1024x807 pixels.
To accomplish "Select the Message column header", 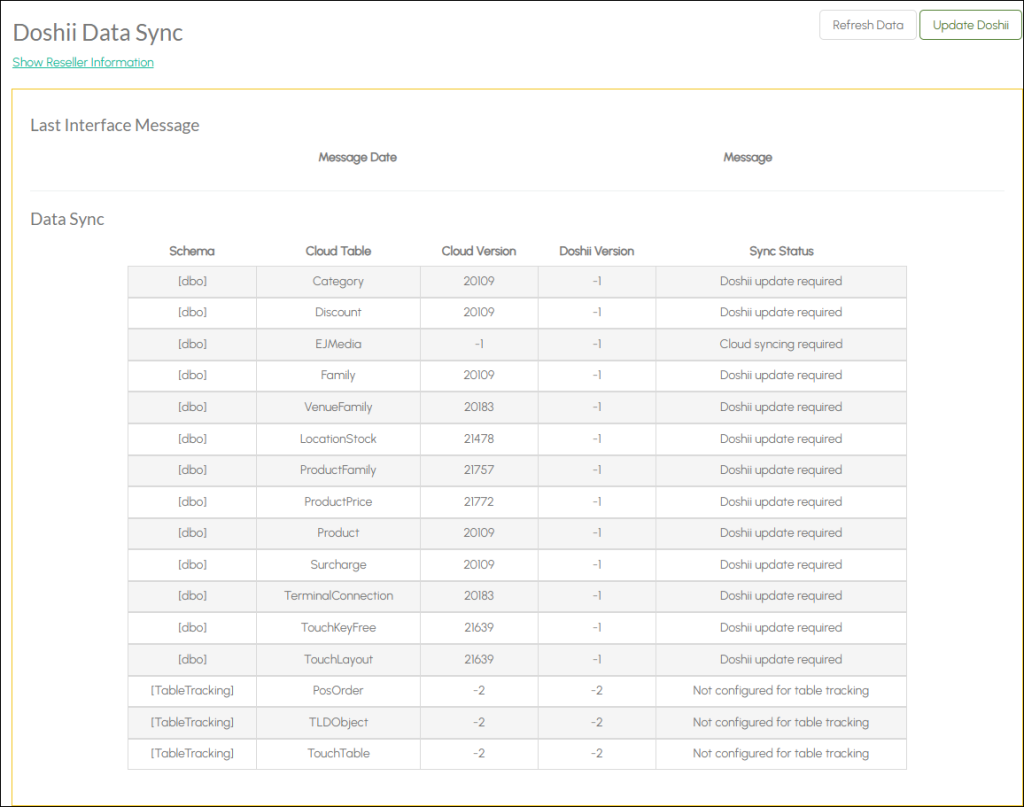I will [748, 157].
